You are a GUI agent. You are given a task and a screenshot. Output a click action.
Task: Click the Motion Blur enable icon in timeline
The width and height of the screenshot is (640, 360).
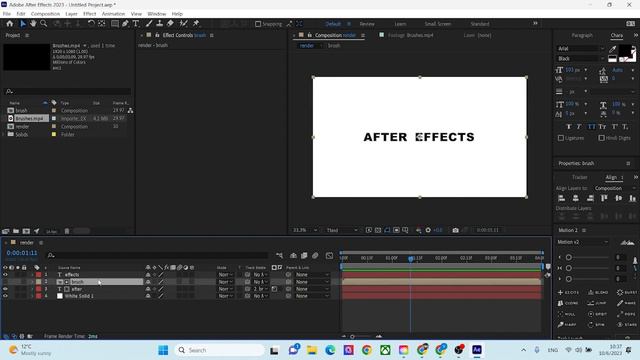pos(315,256)
